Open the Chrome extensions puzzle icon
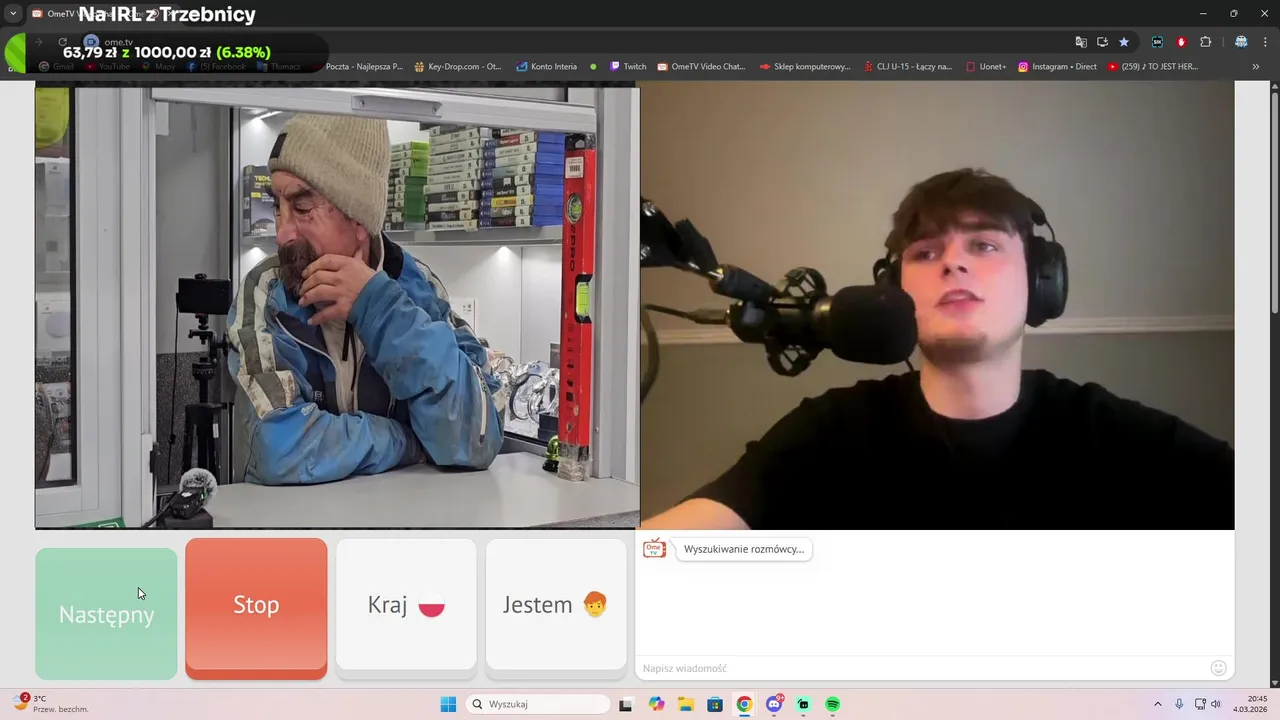This screenshot has width=1280, height=720. (1205, 42)
